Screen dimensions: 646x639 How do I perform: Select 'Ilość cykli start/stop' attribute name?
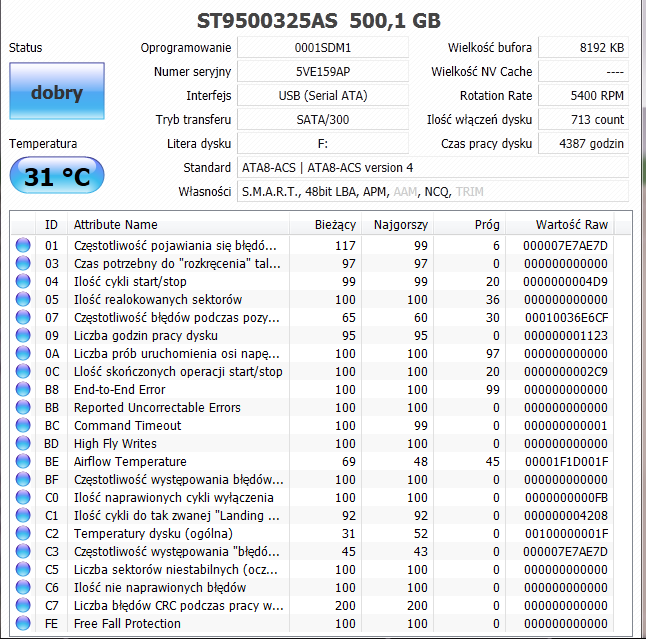coord(130,282)
